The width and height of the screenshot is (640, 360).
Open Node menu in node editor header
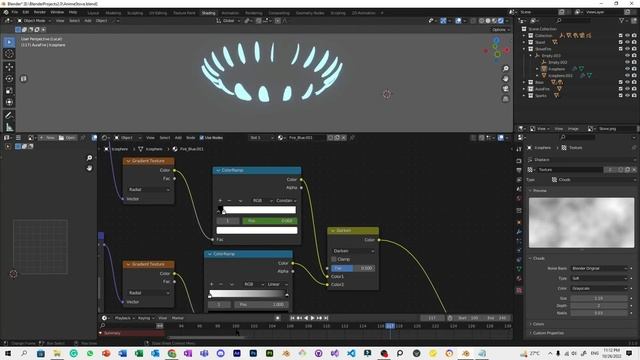point(191,138)
